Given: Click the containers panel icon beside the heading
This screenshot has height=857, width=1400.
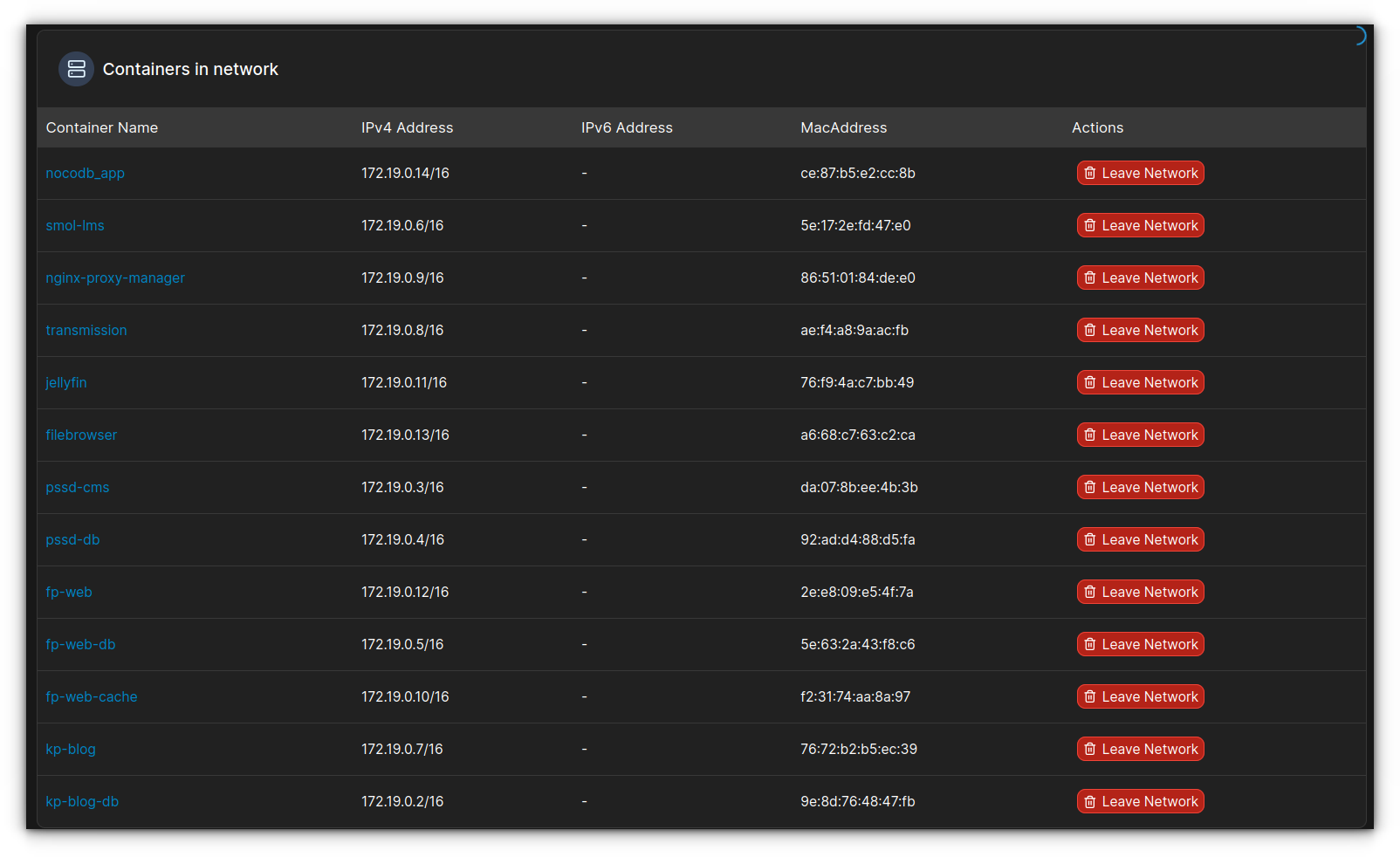Looking at the screenshot, I should 76,69.
